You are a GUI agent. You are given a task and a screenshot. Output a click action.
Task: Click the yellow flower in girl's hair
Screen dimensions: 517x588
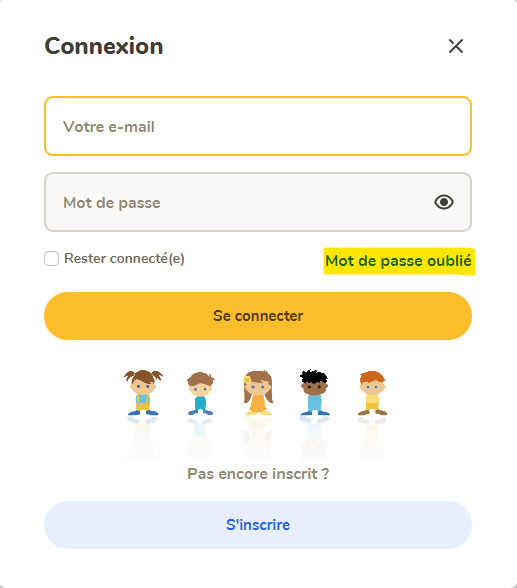click(x=247, y=380)
